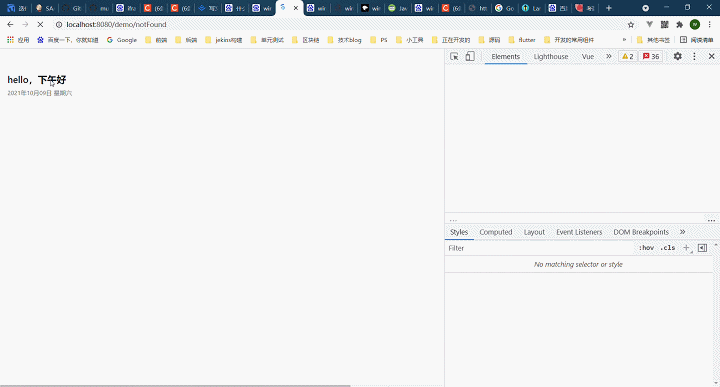The height and width of the screenshot is (387, 720).
Task: Open the reading list button
Action: [697, 40]
